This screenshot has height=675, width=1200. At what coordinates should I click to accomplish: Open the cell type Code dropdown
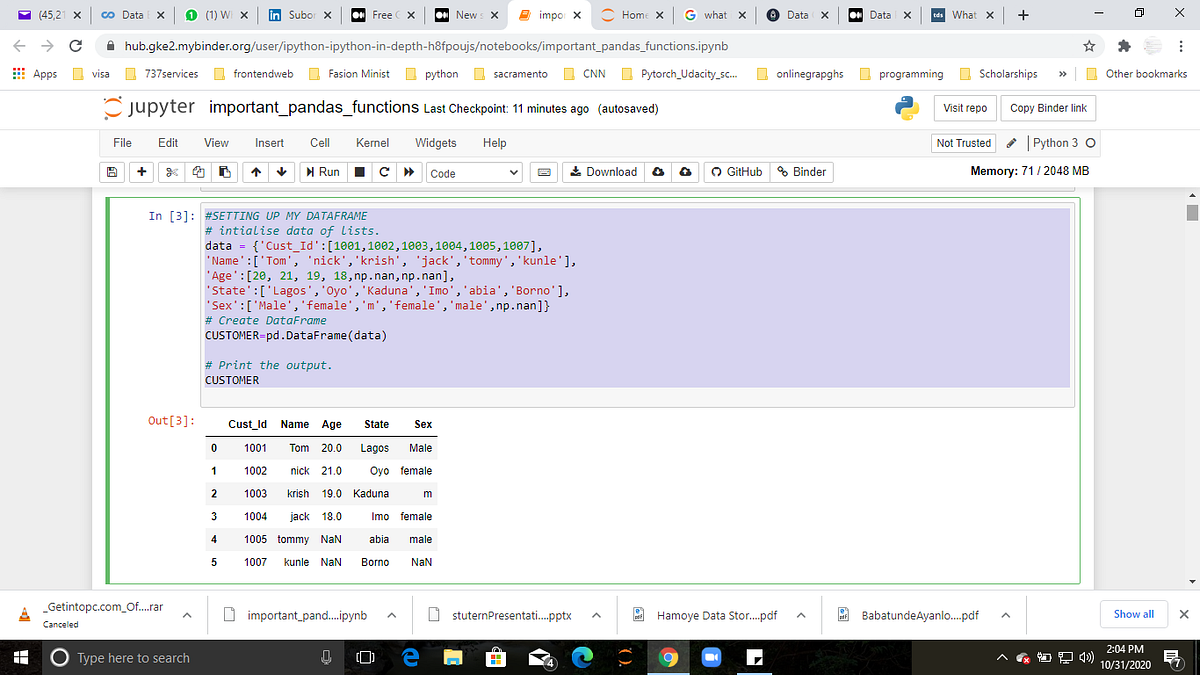[x=474, y=171]
